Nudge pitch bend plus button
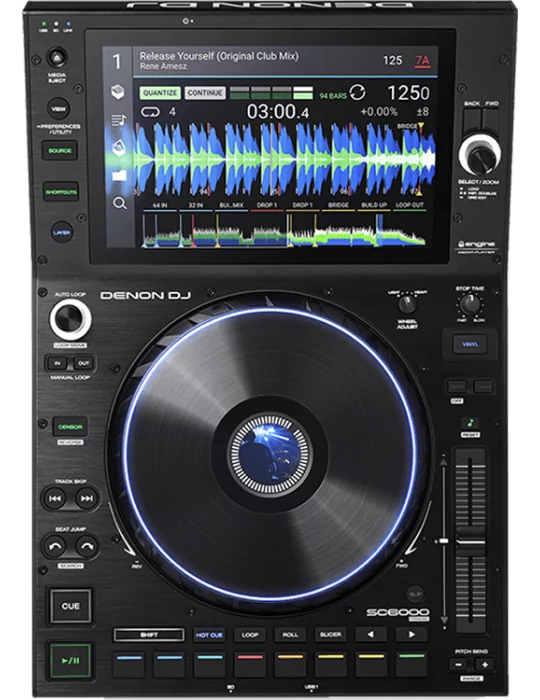This screenshot has height=700, width=540. (485, 665)
